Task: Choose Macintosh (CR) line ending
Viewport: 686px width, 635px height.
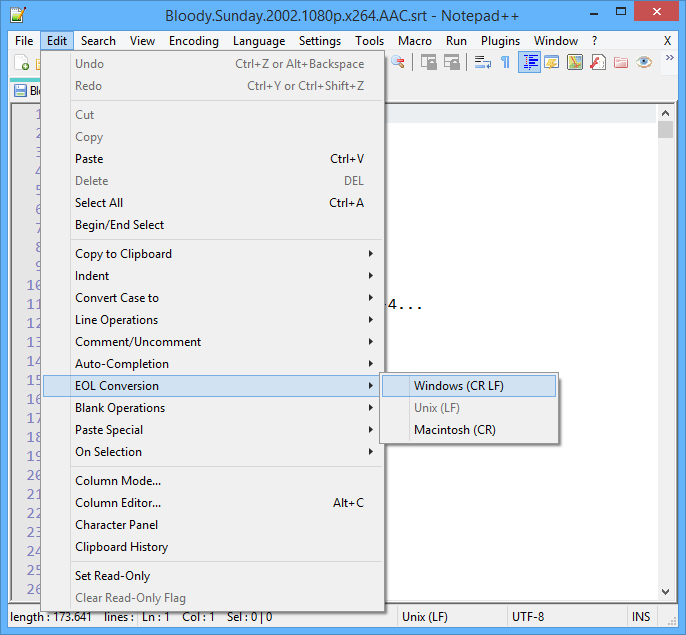Action: [x=454, y=430]
